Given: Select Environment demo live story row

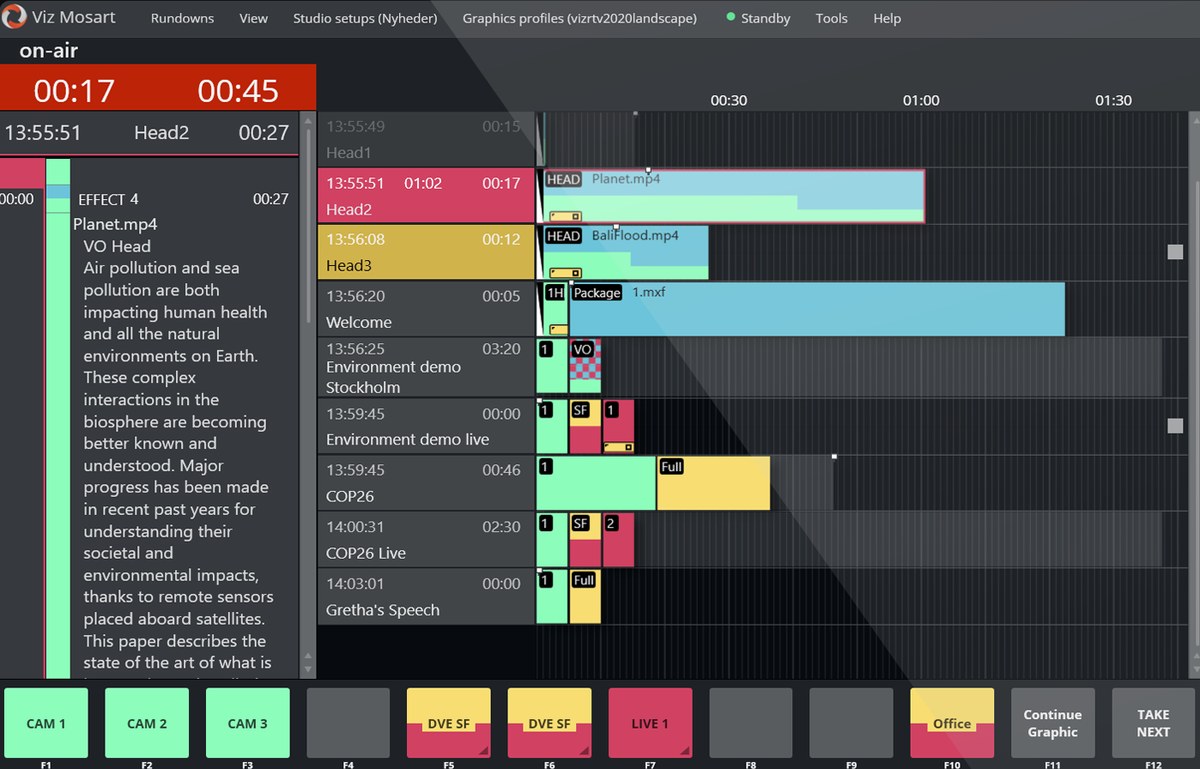Looking at the screenshot, I should [x=426, y=426].
